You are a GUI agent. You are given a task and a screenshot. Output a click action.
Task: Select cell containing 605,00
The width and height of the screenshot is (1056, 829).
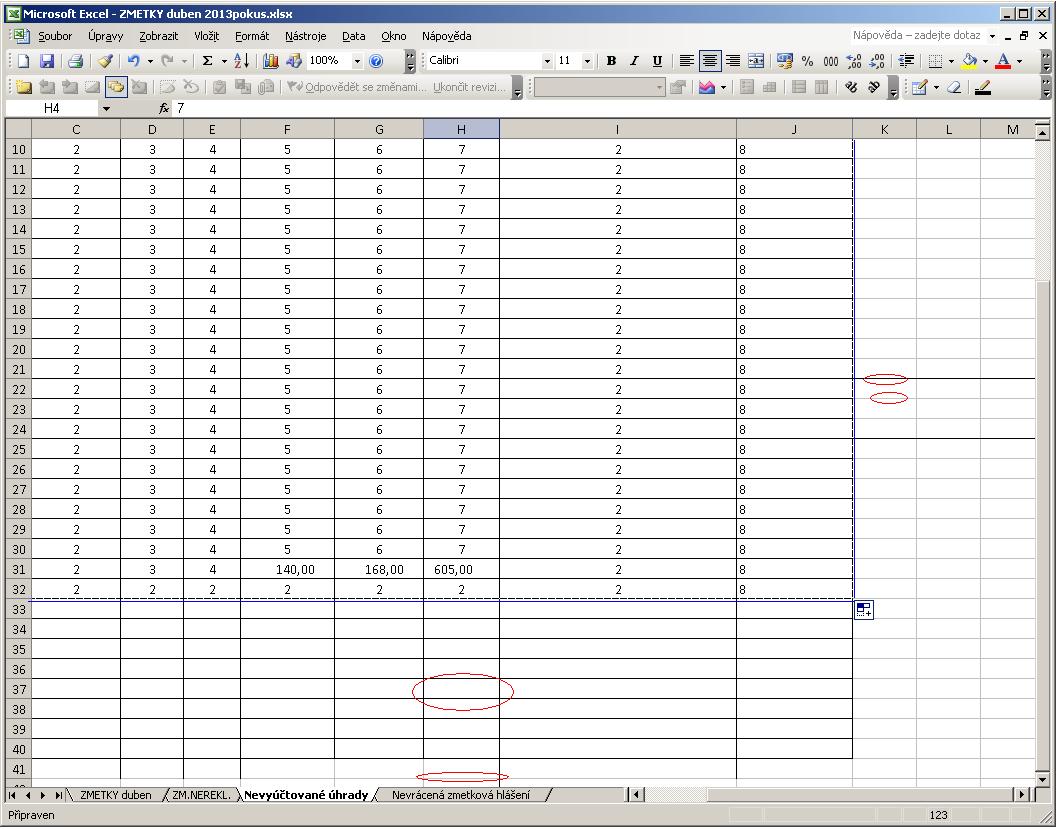461,570
